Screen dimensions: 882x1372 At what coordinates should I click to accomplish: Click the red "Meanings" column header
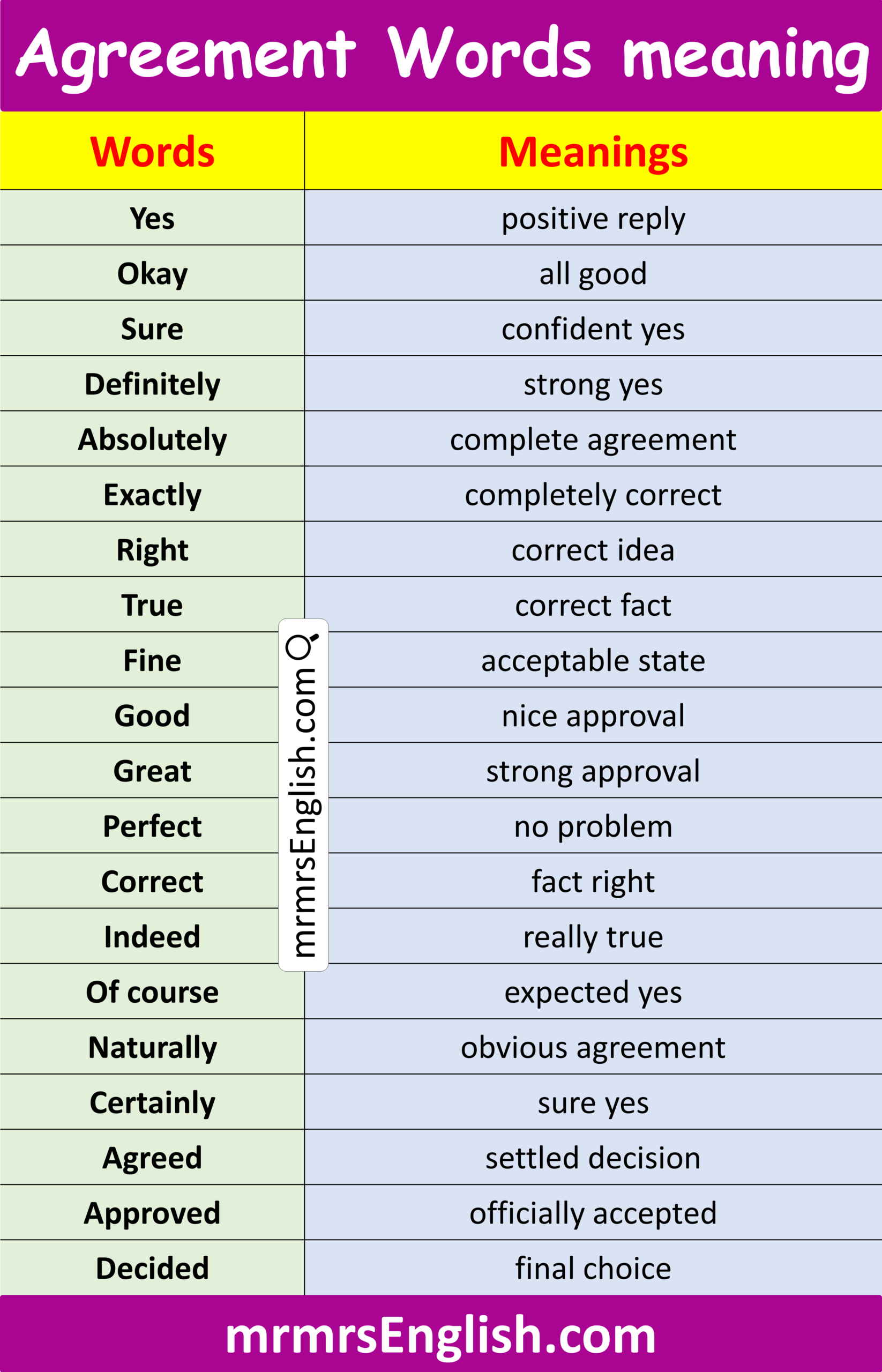coord(593,152)
